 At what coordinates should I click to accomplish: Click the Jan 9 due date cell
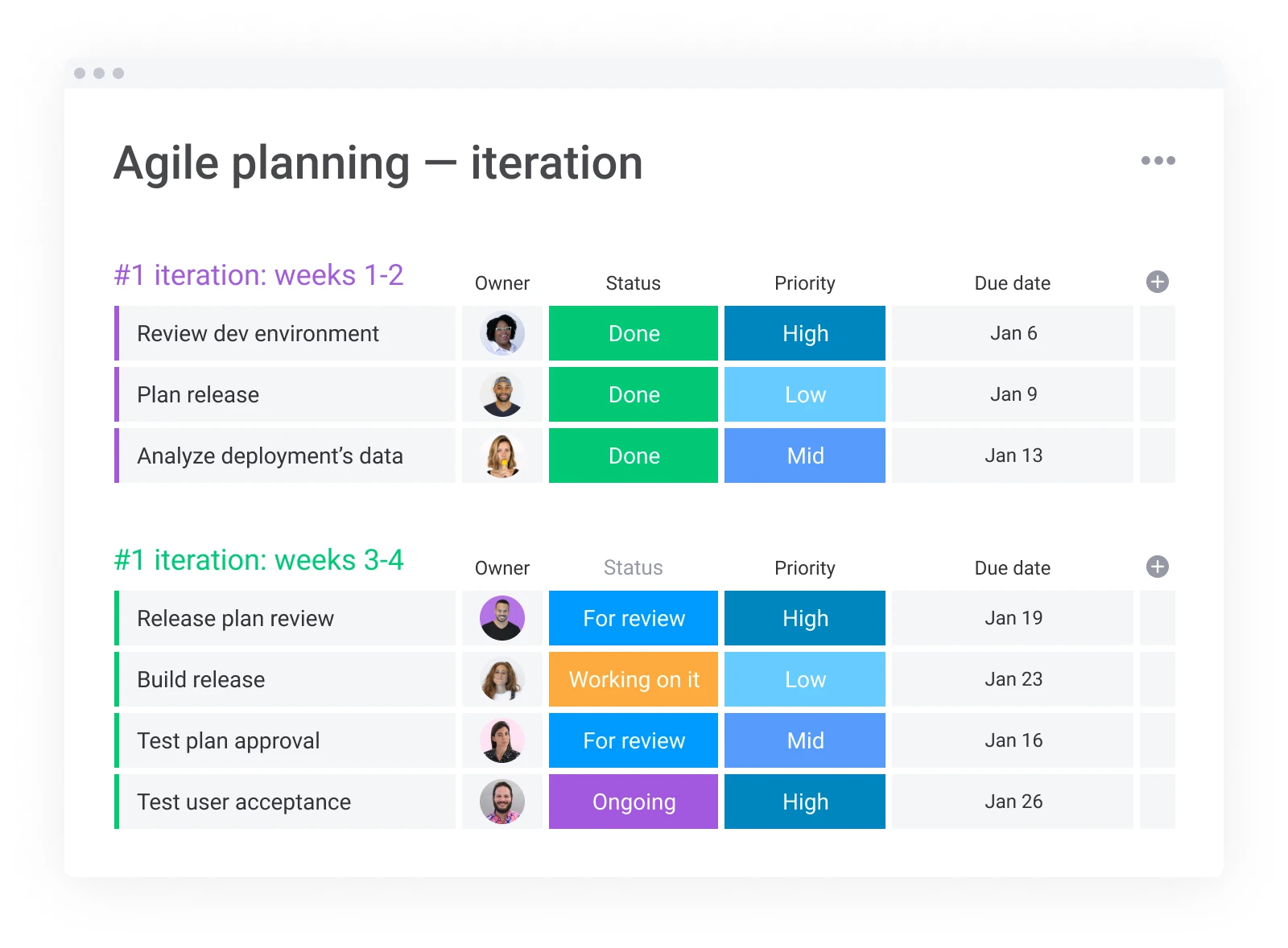[1013, 394]
